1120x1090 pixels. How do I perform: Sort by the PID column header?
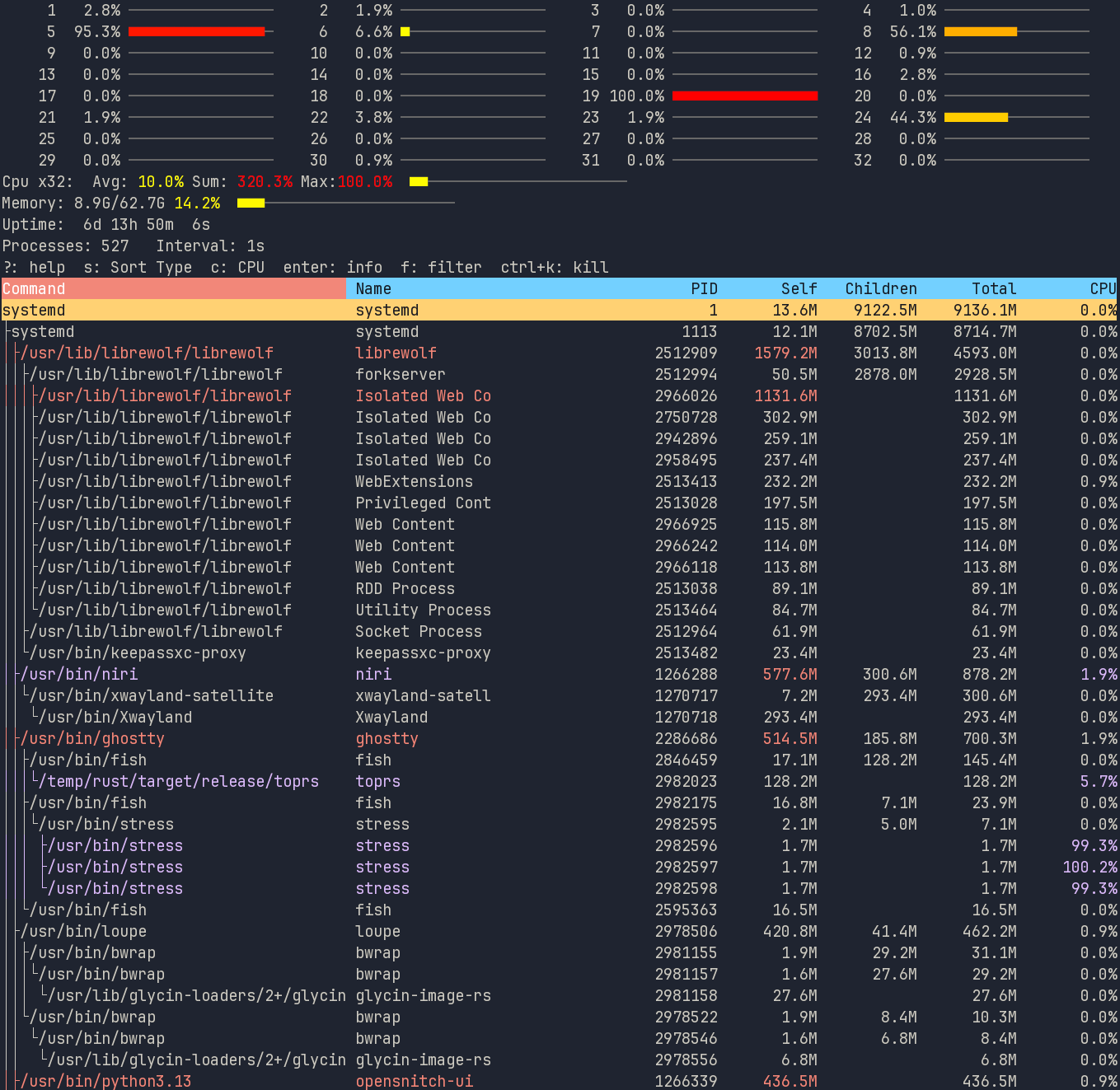[x=703, y=288]
